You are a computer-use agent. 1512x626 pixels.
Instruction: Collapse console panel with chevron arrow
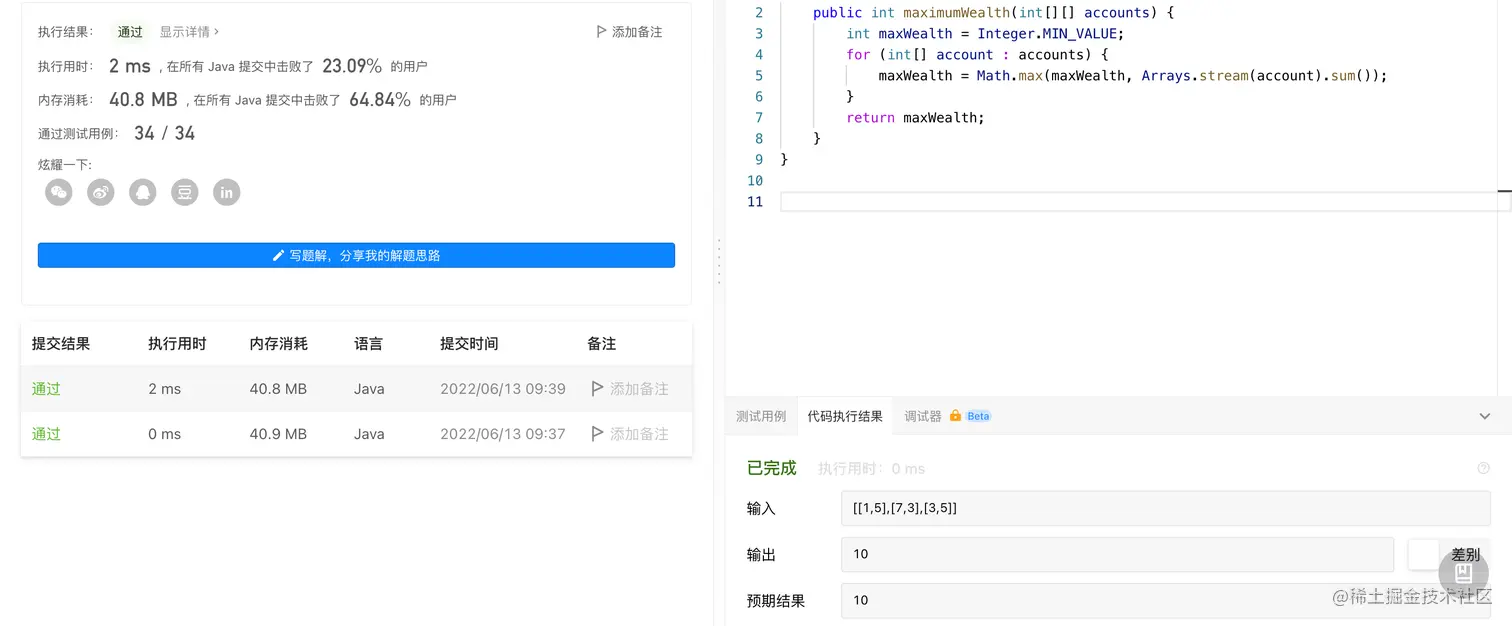[x=1485, y=416]
